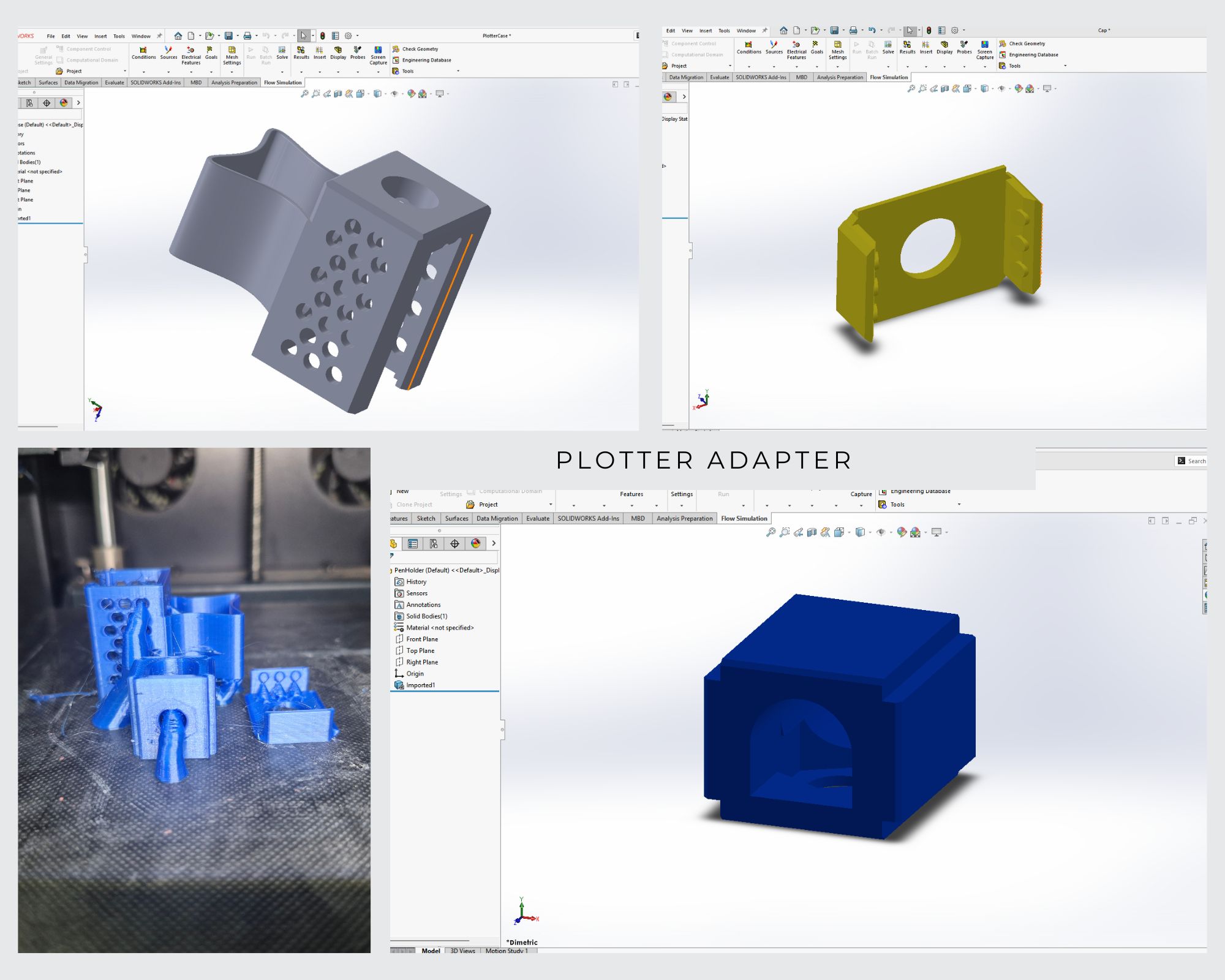This screenshot has width=1225, height=980.
Task: Click Conditions tool in PlotterCase ribbon
Action: 143,53
